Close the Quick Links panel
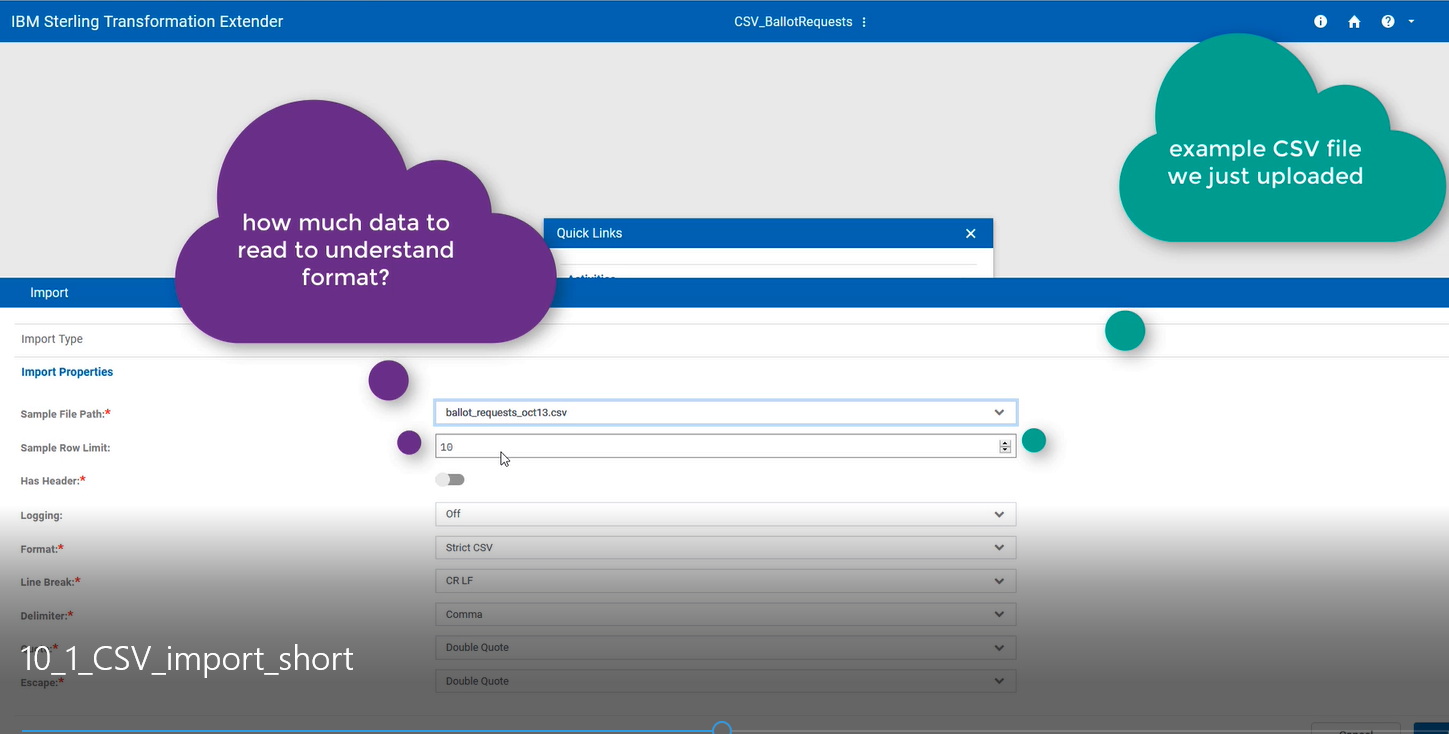 tap(970, 233)
